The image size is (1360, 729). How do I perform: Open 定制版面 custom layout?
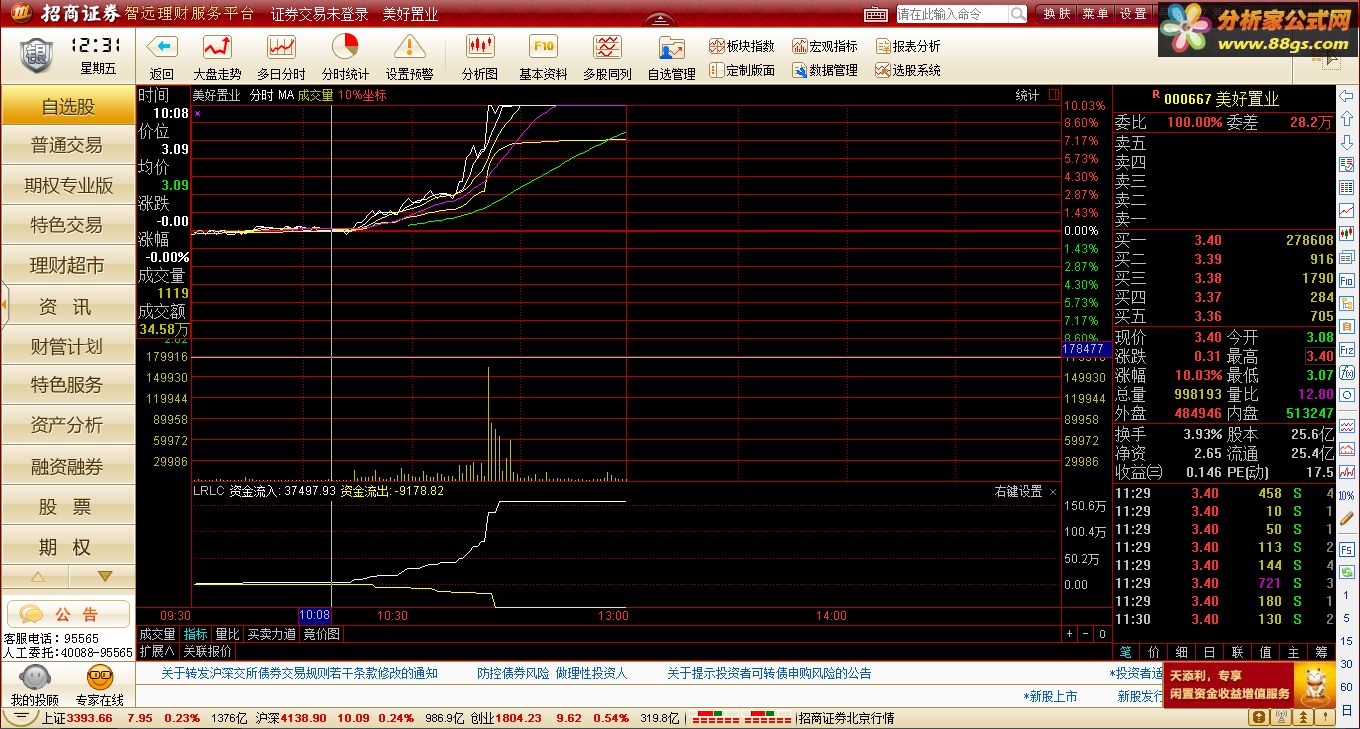pos(742,70)
